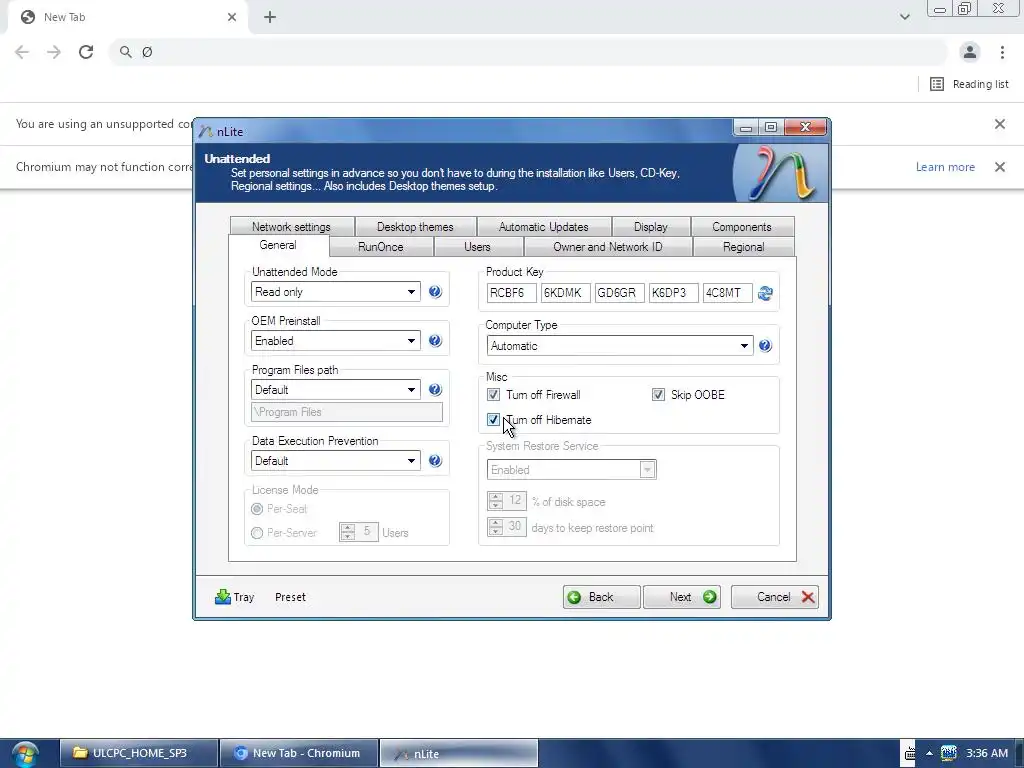Screen dimensions: 1024x768
Task: Switch to the Network settings tab
Action: click(x=291, y=227)
